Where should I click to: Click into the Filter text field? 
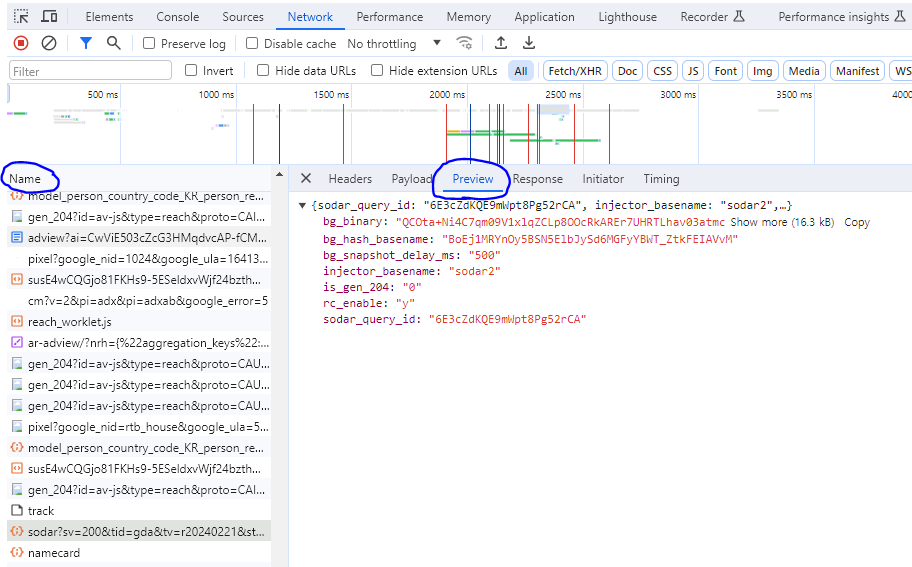click(x=90, y=71)
